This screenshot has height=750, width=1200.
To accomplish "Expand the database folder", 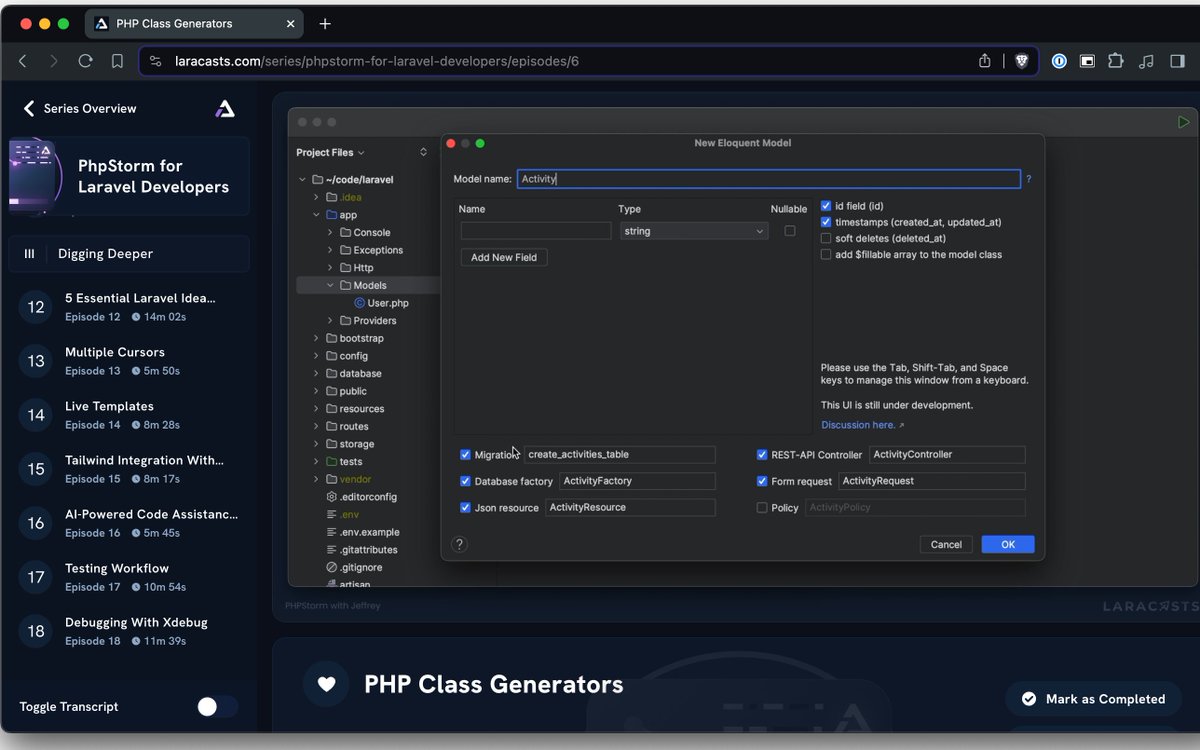I will (316, 373).
